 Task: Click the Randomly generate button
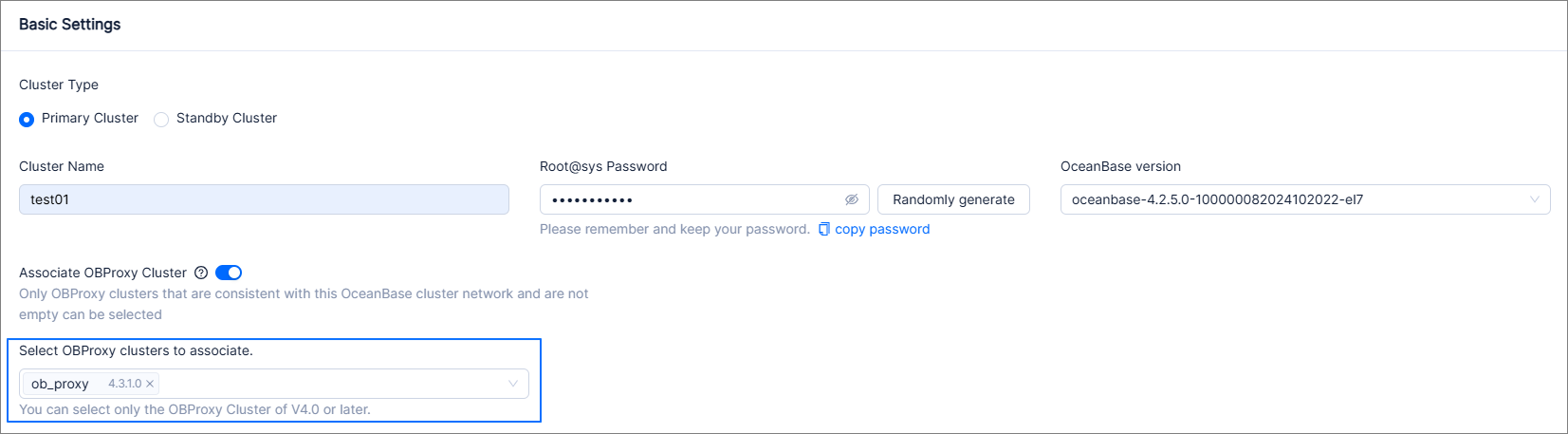point(953,199)
